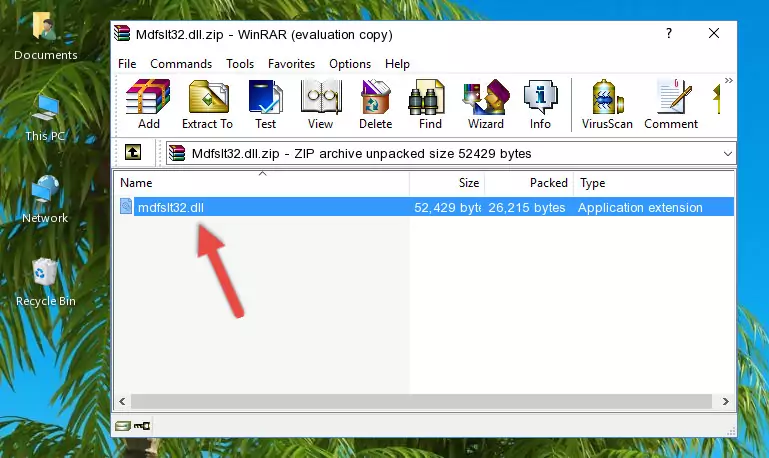
Task: Select the Documents desktop icon
Action: [x=46, y=37]
